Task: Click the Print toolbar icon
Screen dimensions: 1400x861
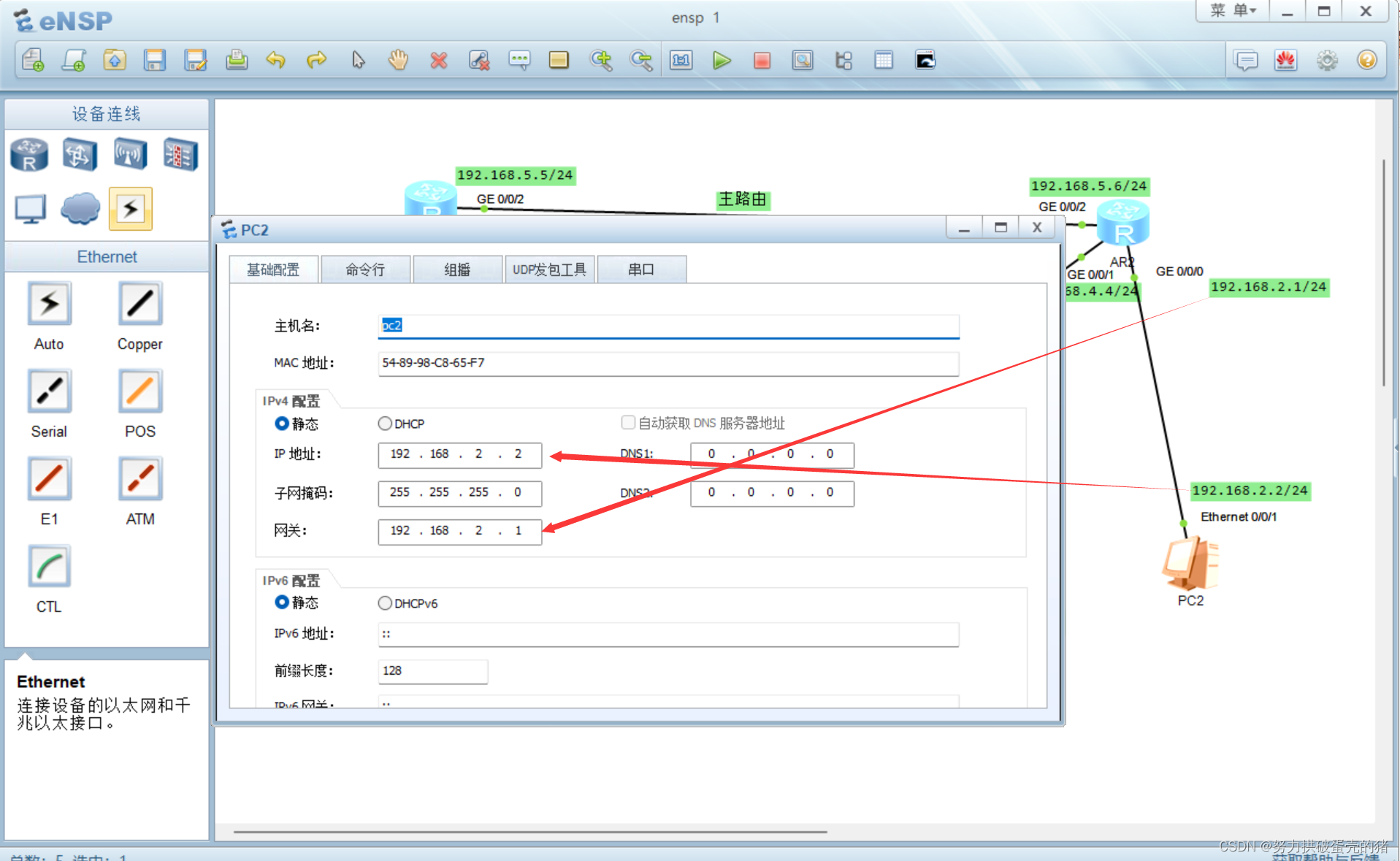Action: click(236, 60)
